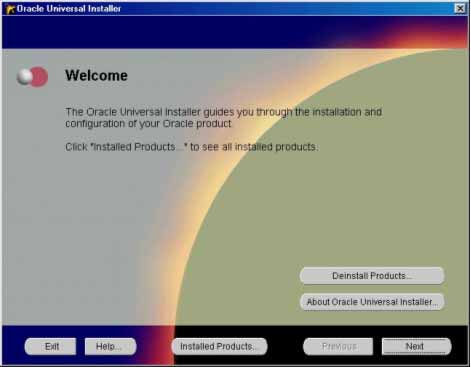Click the red and white spheres icon

[x=32, y=77]
